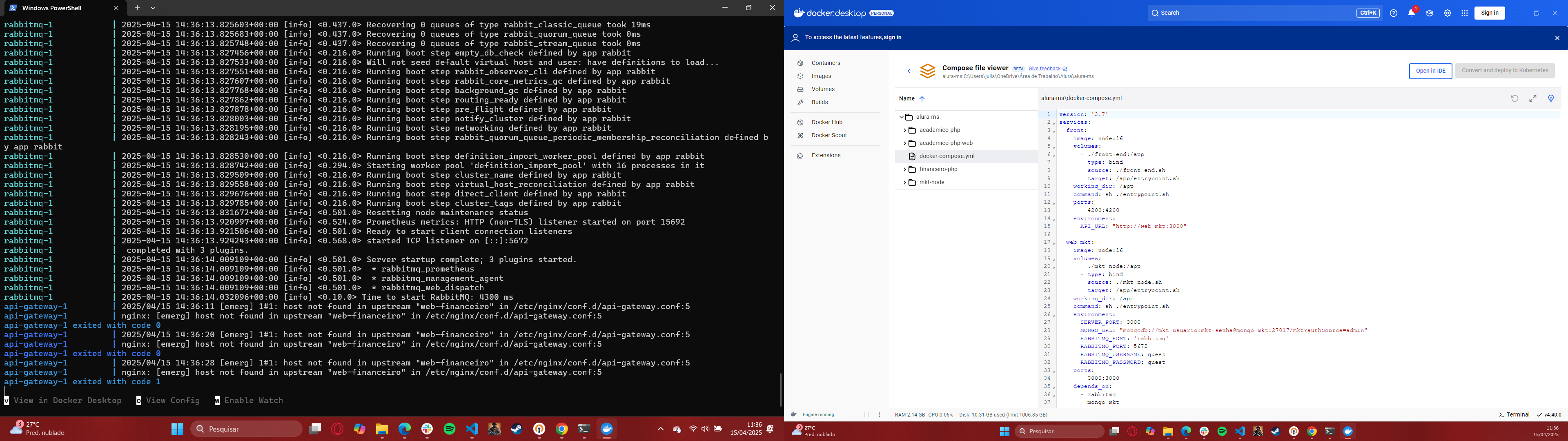Dismiss the sign-in banner in Docker Desktop
This screenshot has height=441, width=1568.
pyautogui.click(x=1557, y=38)
